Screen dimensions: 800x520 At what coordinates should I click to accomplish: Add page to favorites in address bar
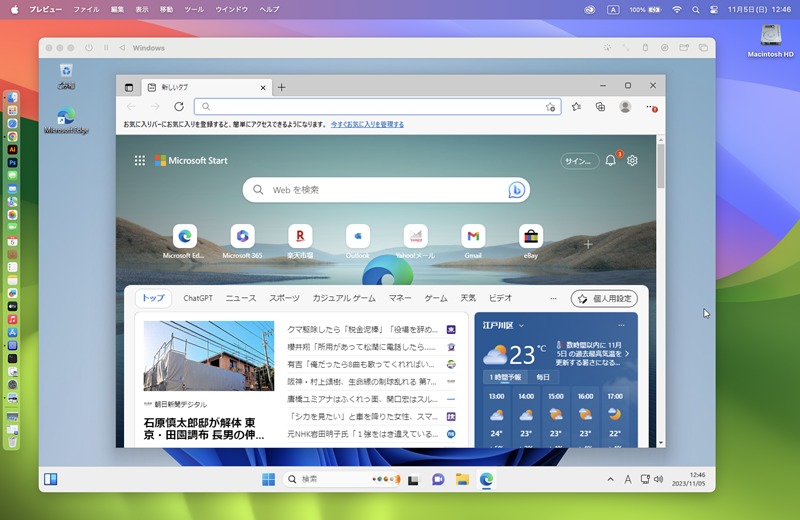pyautogui.click(x=550, y=107)
